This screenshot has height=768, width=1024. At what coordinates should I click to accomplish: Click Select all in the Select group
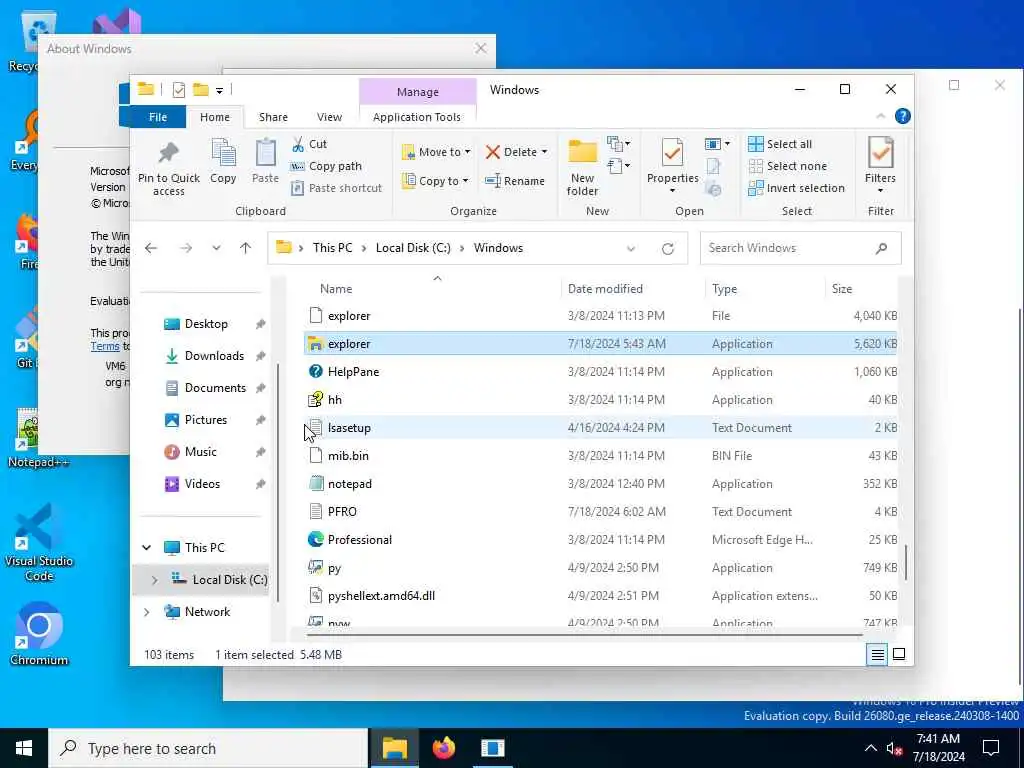pyautogui.click(x=780, y=144)
